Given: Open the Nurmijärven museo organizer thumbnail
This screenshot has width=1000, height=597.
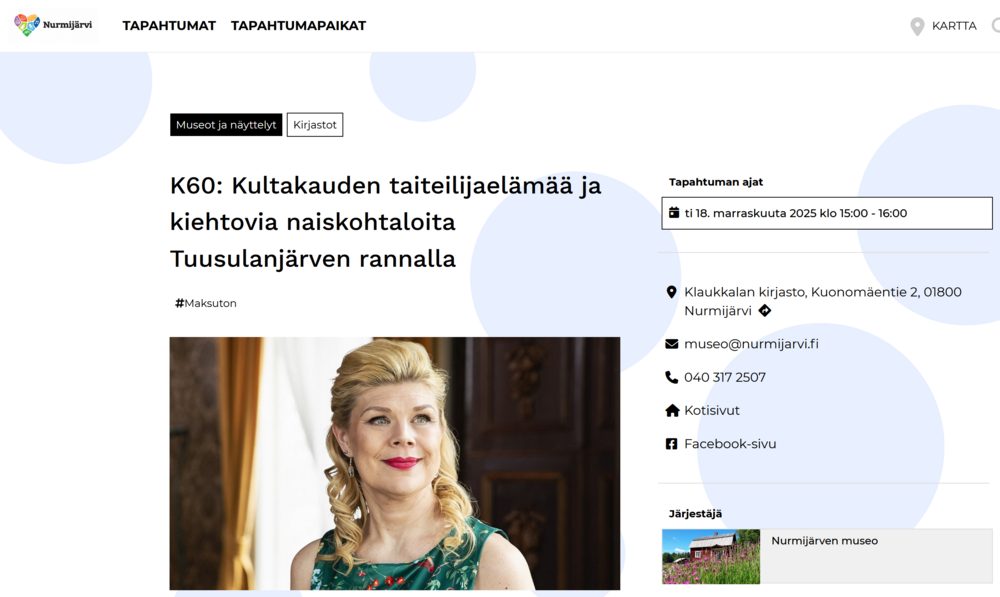Looking at the screenshot, I should coord(711,556).
